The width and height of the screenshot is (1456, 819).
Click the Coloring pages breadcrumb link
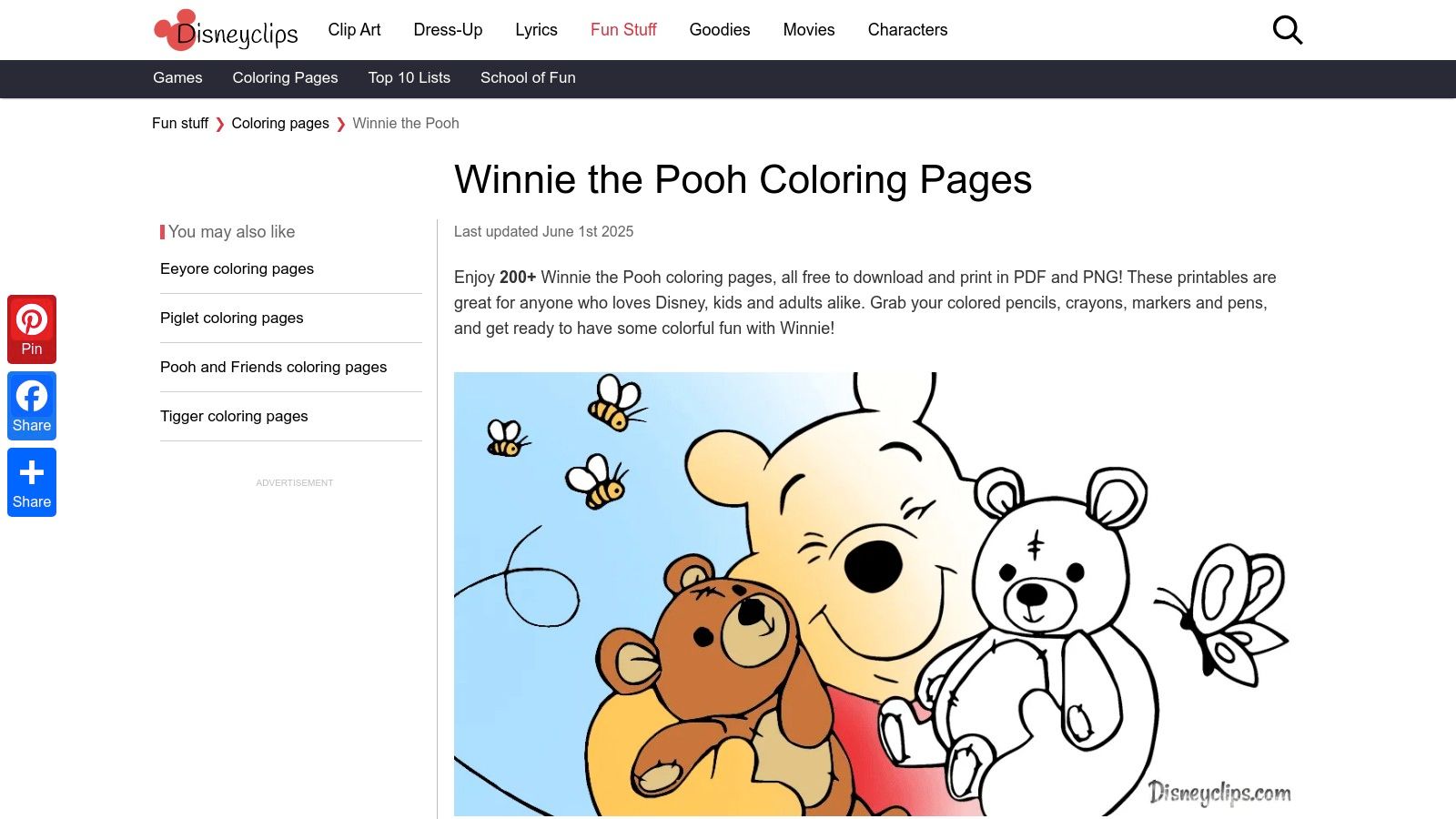[280, 124]
